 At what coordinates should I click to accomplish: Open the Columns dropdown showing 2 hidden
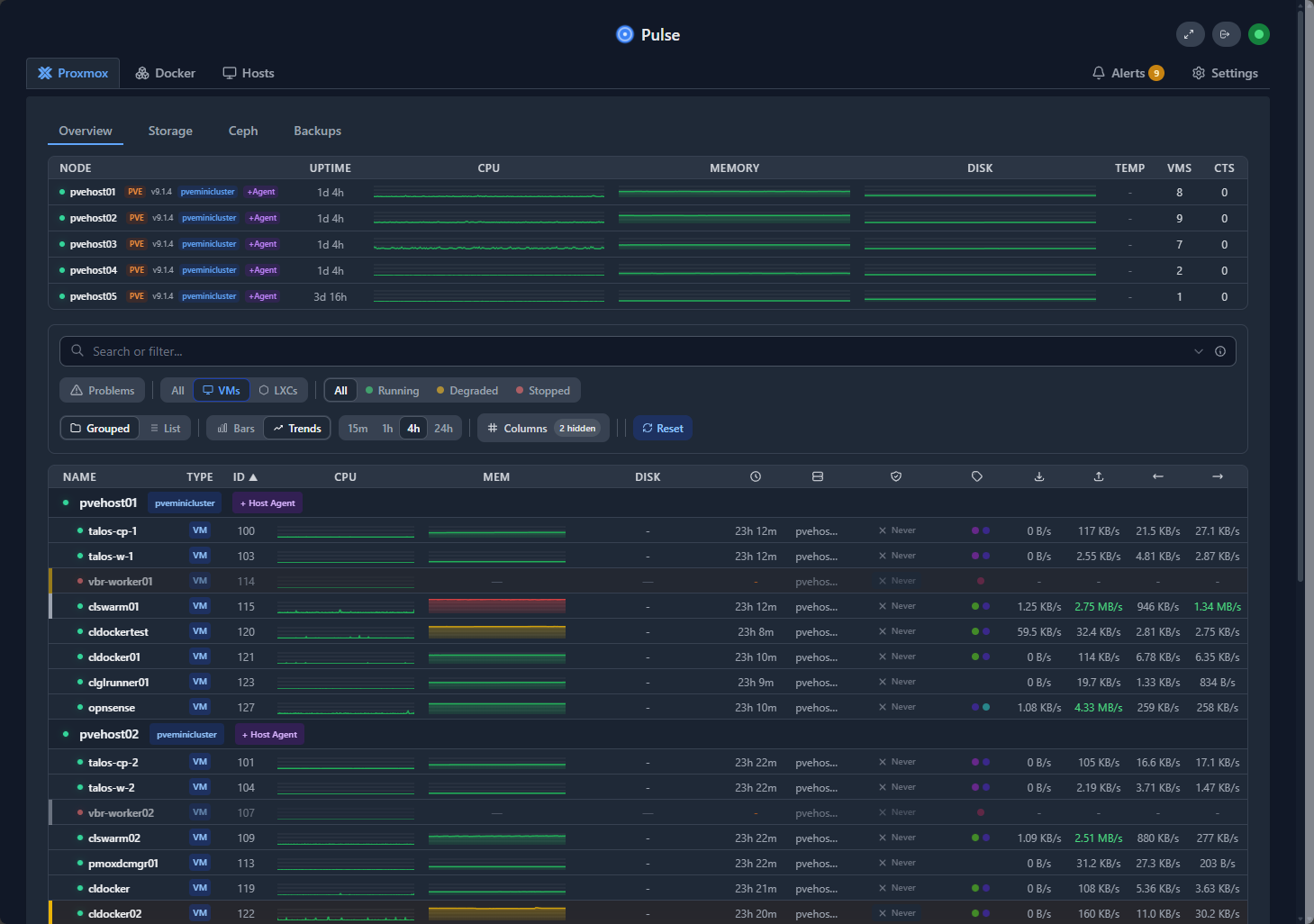click(542, 428)
